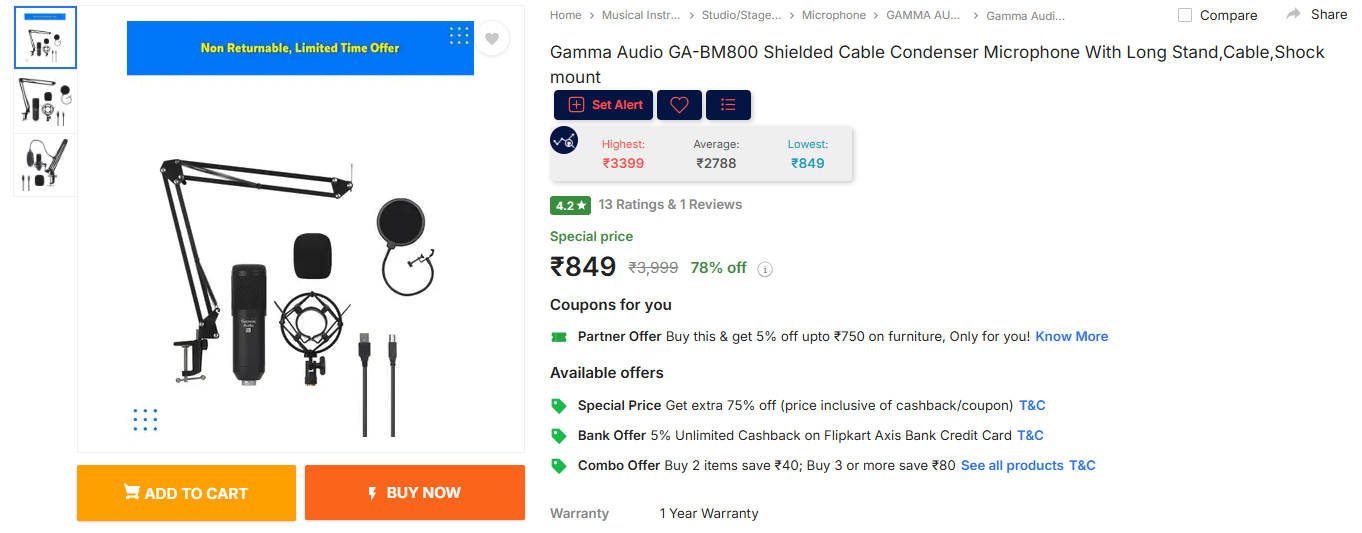Screen dimensions: 1362x533
Task: Click the Share arrow icon
Action: [1294, 14]
